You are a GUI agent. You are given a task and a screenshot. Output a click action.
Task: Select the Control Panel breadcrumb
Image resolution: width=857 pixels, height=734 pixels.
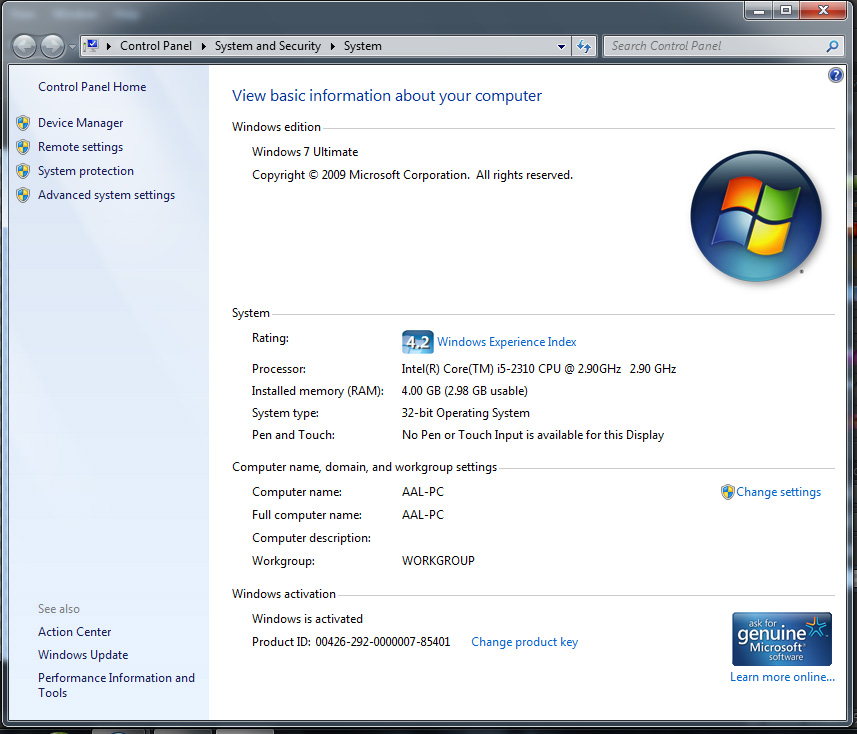click(156, 46)
